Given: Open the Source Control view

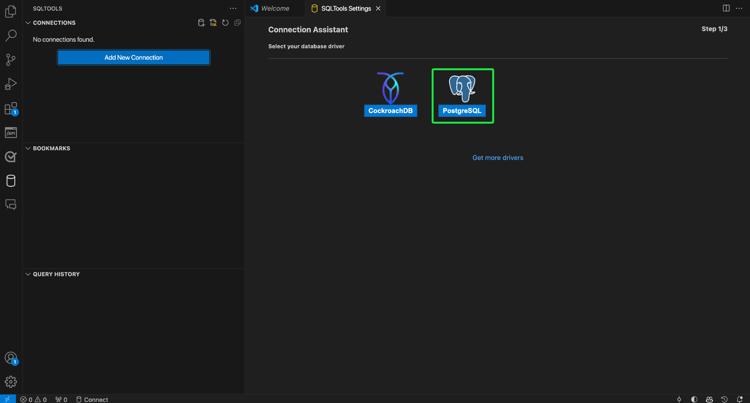Looking at the screenshot, I should tap(11, 60).
